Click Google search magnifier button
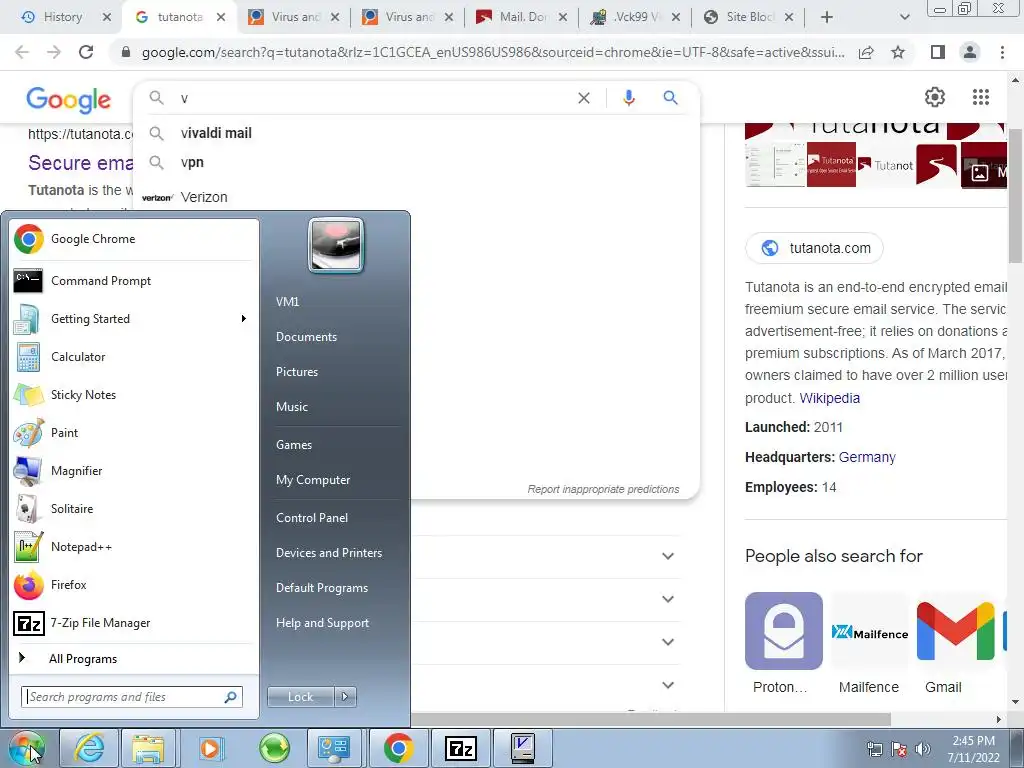The width and height of the screenshot is (1024, 768). (670, 98)
